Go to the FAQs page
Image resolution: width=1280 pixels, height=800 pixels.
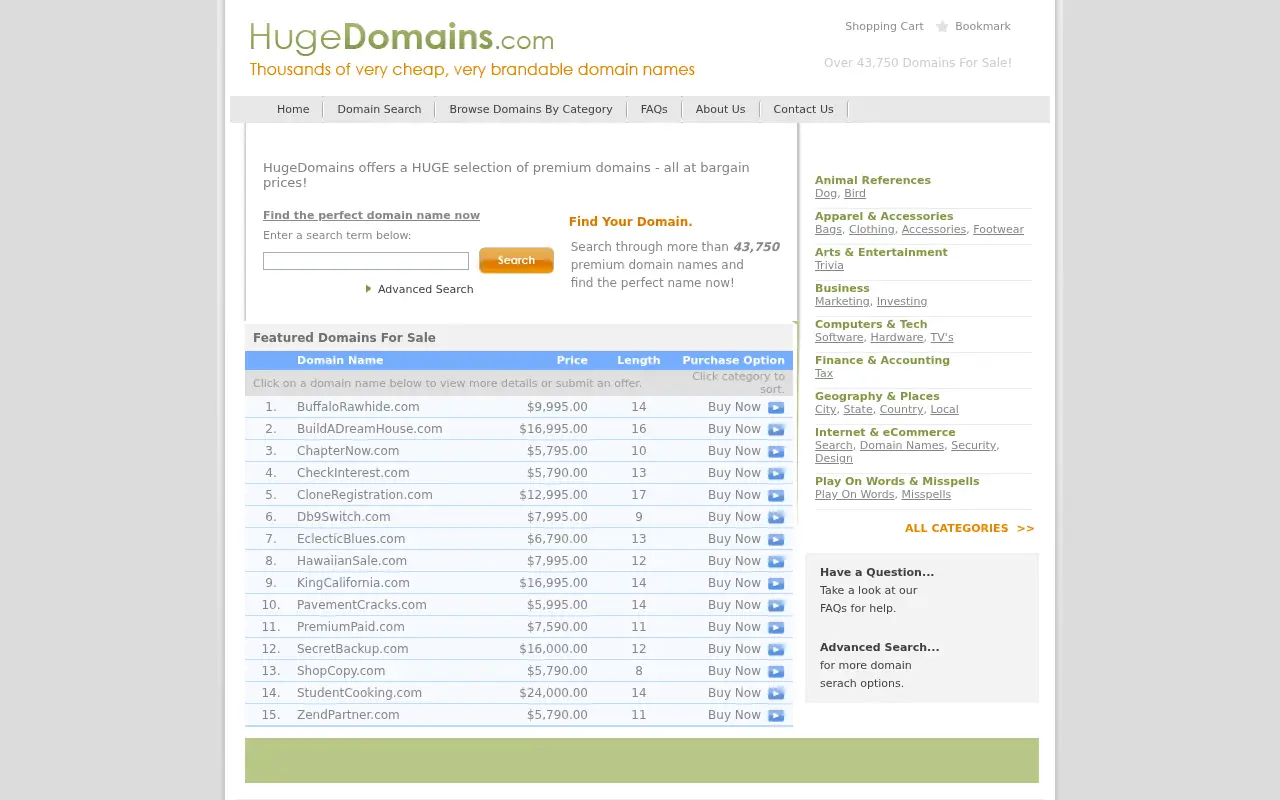coord(654,109)
